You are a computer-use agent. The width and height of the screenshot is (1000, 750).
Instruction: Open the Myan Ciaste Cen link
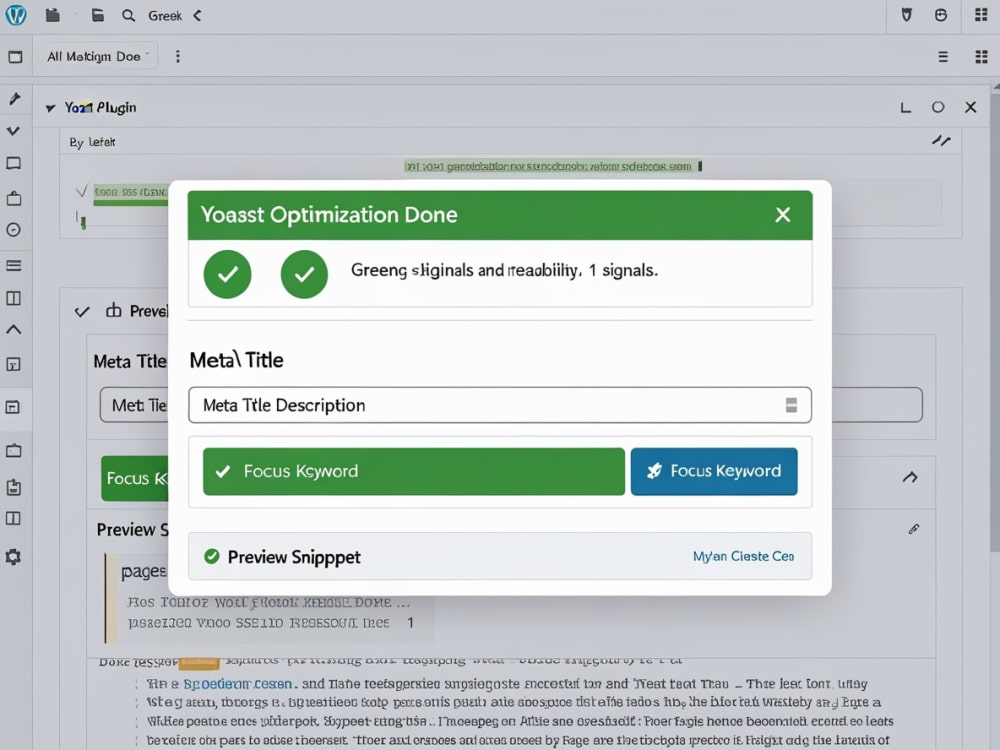coord(744,556)
